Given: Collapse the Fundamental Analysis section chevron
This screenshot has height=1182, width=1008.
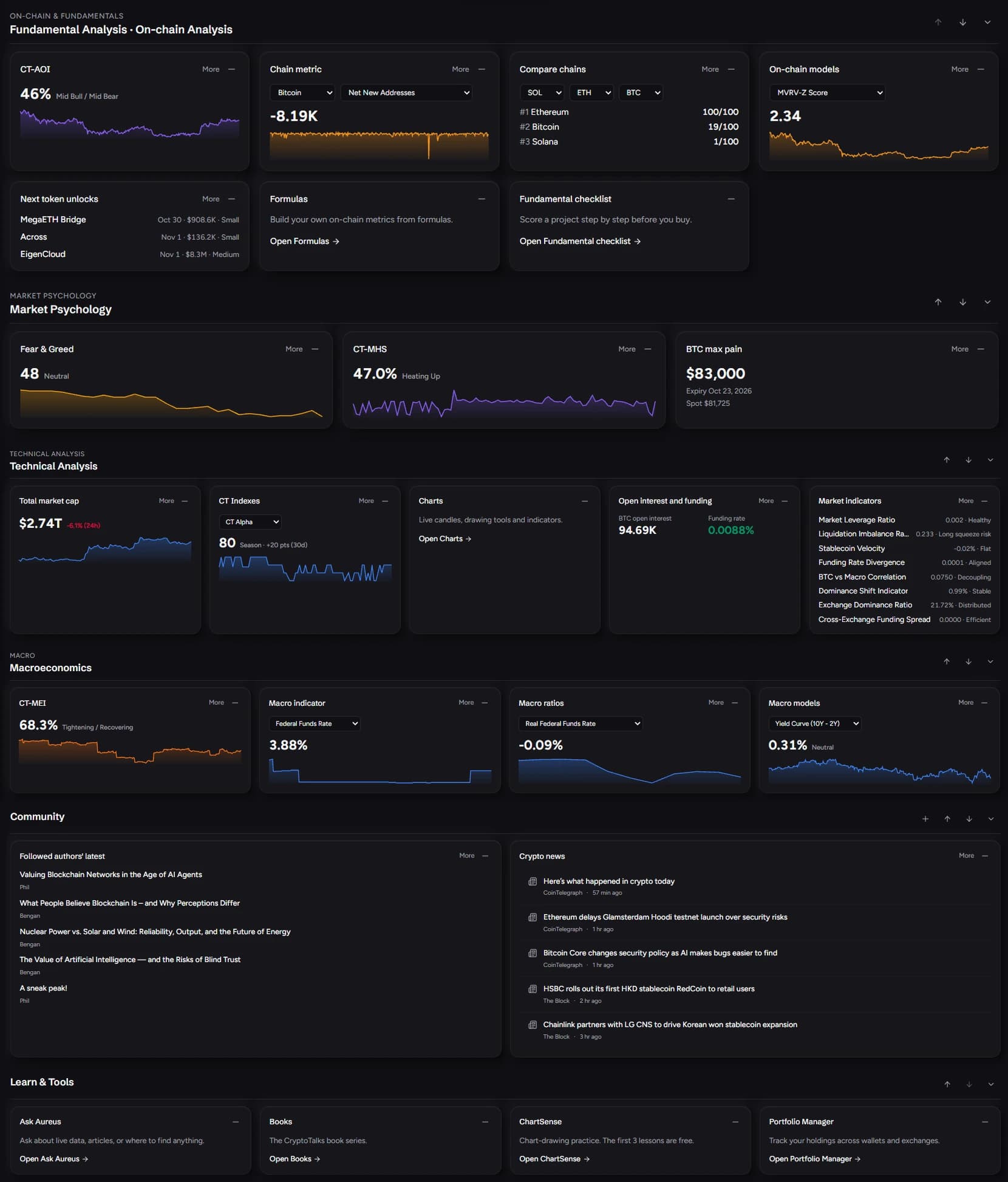Looking at the screenshot, I should pyautogui.click(x=987, y=22).
